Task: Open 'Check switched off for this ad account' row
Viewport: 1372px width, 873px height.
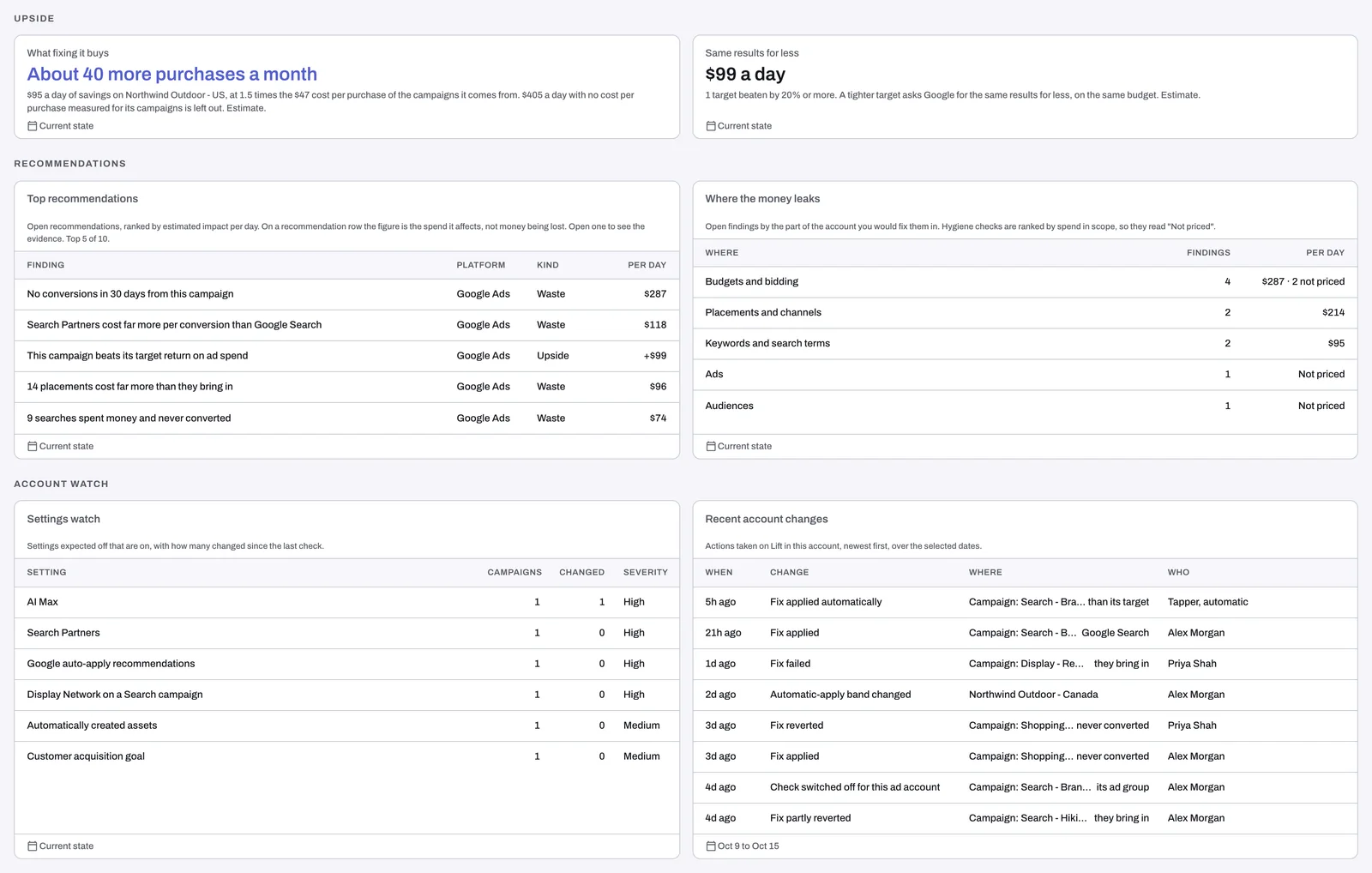Action: (x=1025, y=787)
